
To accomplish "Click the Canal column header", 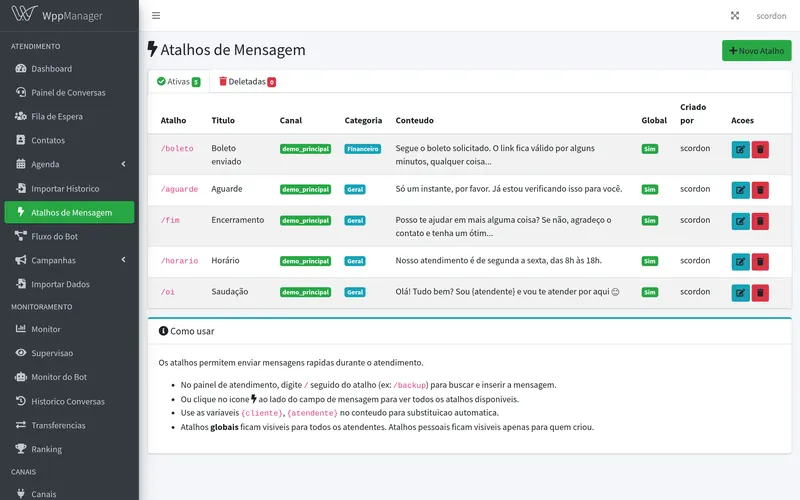I will pyautogui.click(x=291, y=120).
